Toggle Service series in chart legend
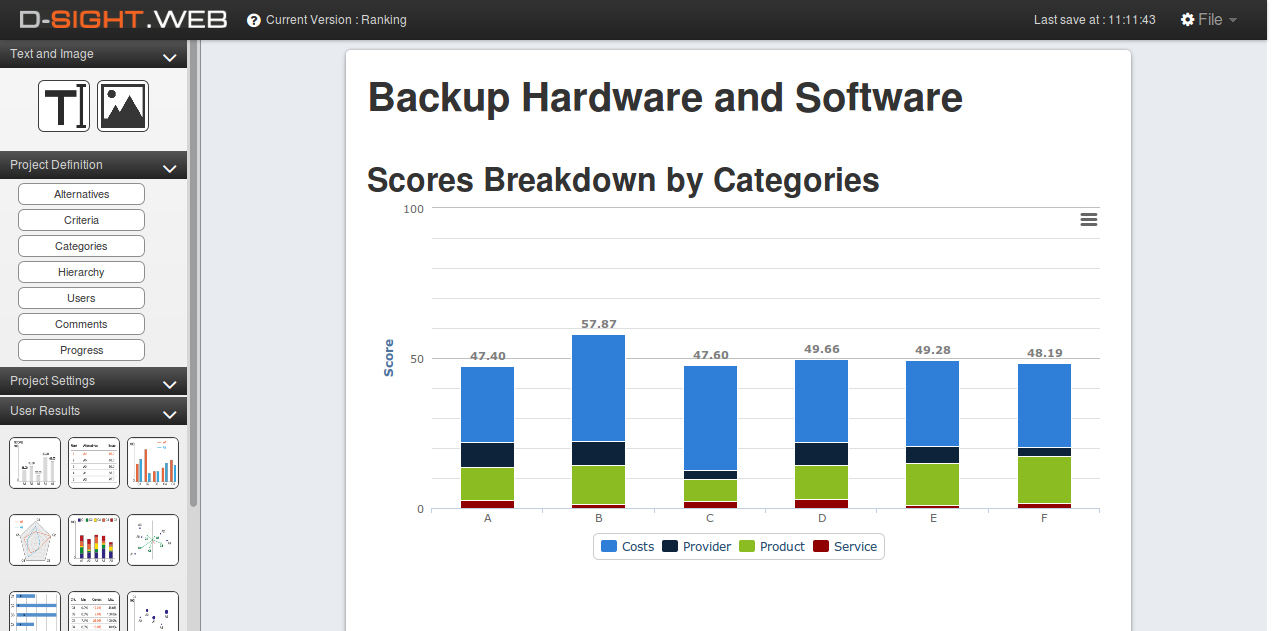1280x631 pixels. [x=845, y=547]
